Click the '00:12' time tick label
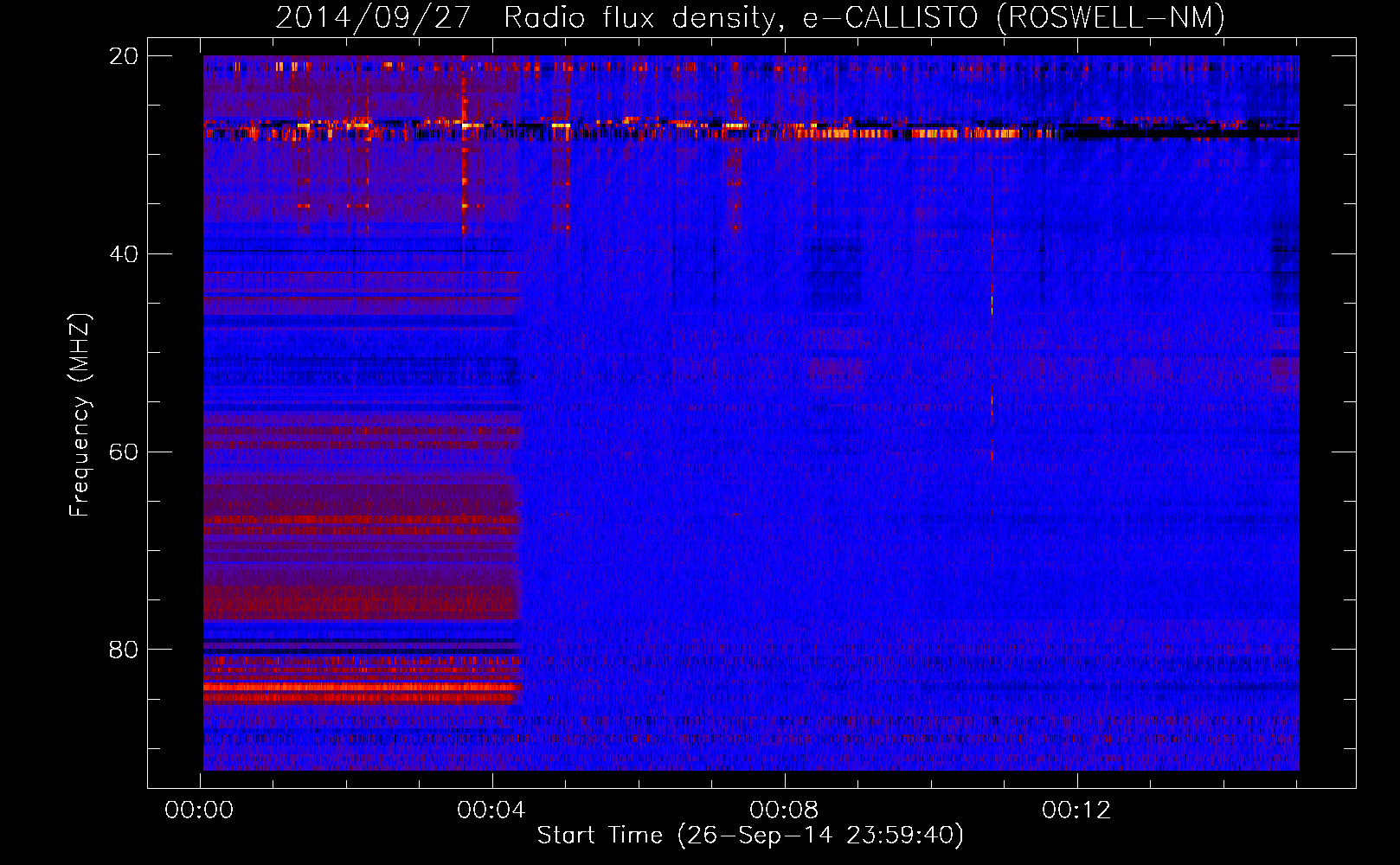1400x865 pixels. (x=1076, y=810)
